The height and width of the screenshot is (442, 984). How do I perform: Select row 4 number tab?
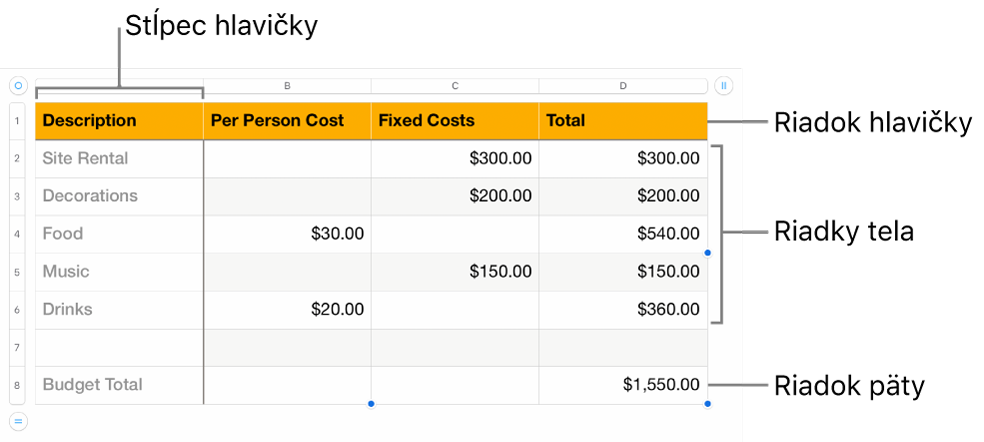[x=18, y=234]
